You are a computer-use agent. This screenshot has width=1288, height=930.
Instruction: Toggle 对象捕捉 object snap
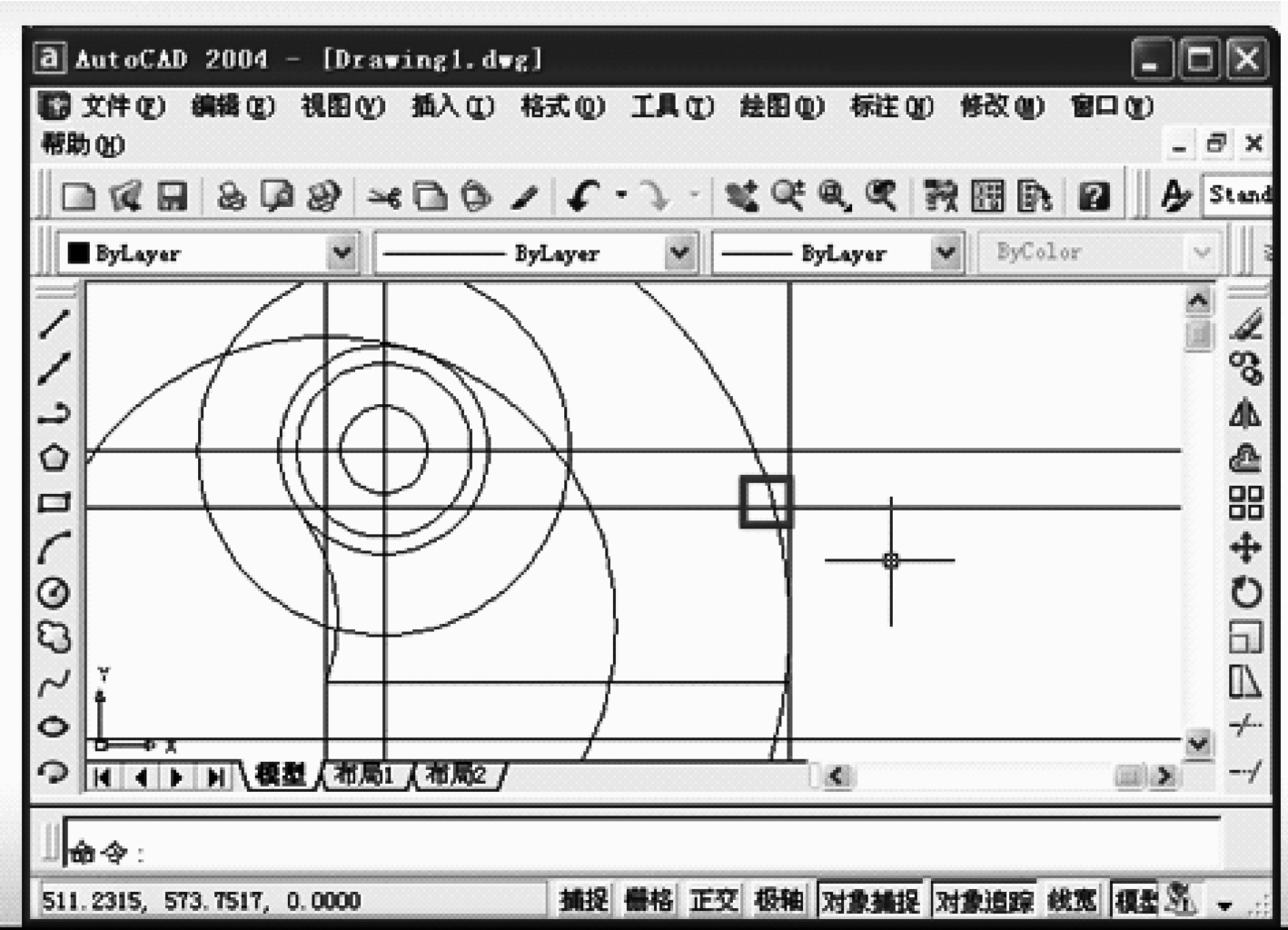pos(870,900)
